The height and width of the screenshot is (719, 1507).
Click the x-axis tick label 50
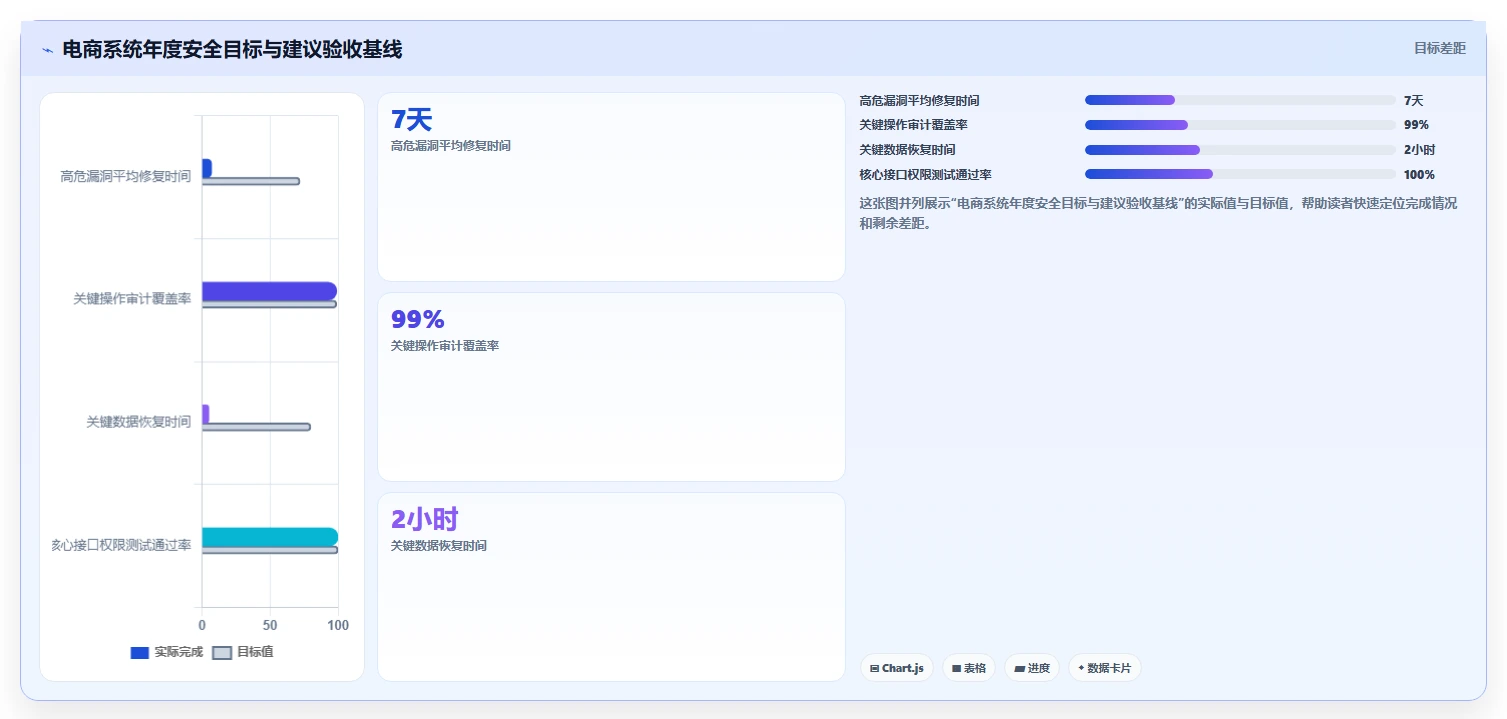point(270,625)
